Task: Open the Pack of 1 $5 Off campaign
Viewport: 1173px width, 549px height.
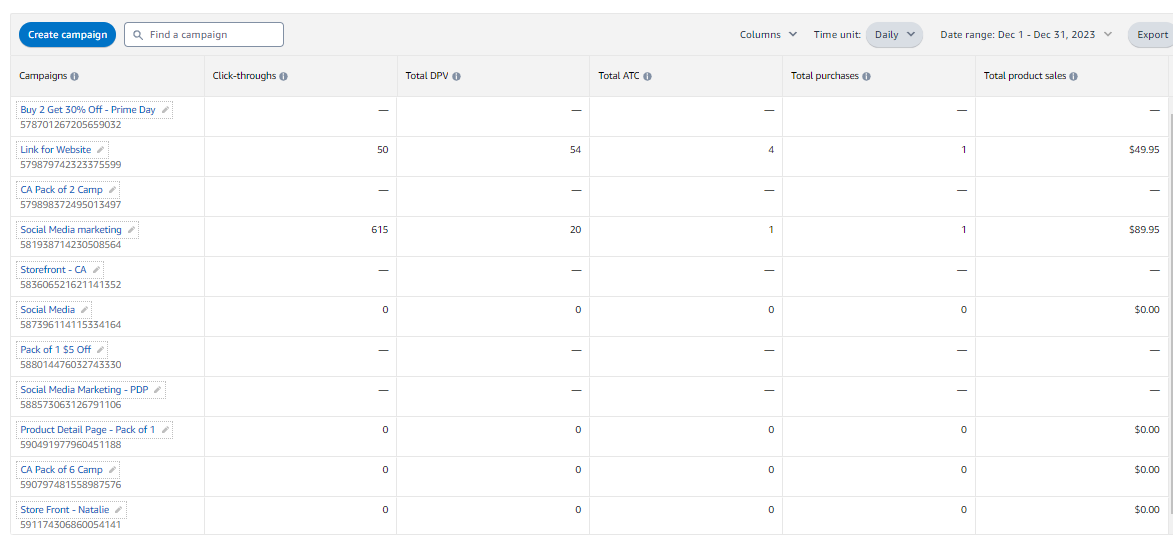Action: [x=55, y=350]
